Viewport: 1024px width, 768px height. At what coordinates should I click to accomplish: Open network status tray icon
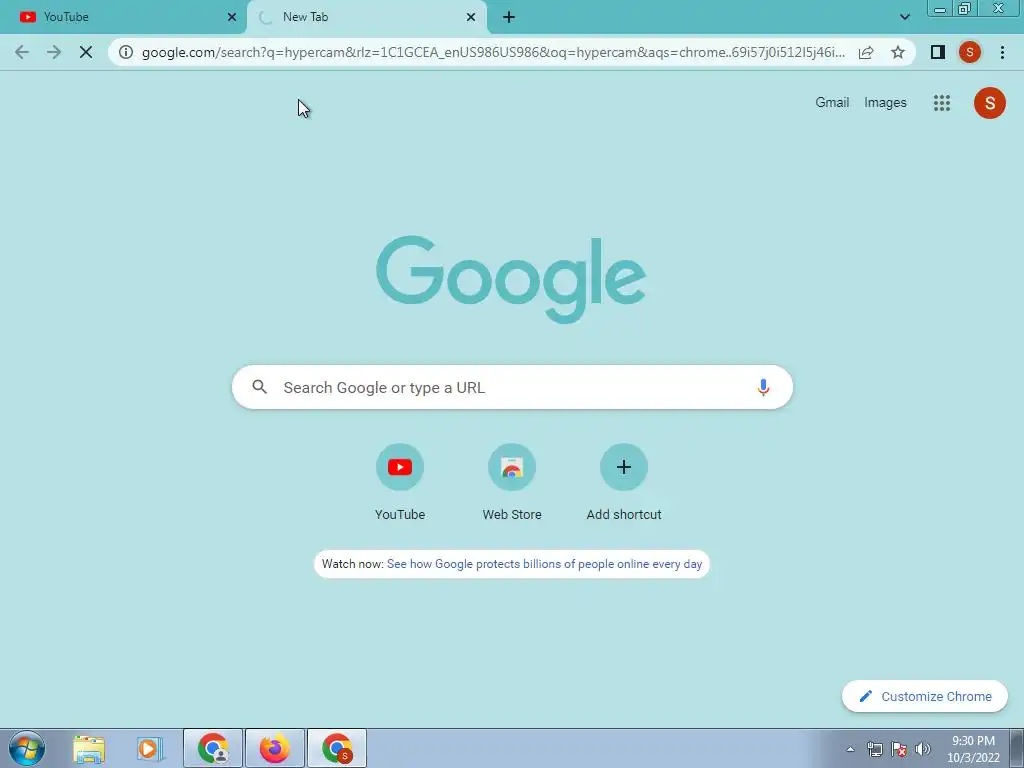[874, 749]
